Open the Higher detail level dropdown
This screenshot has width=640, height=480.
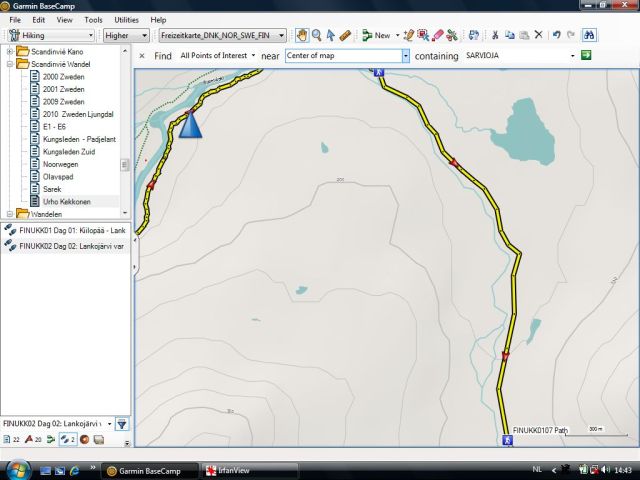(x=126, y=35)
